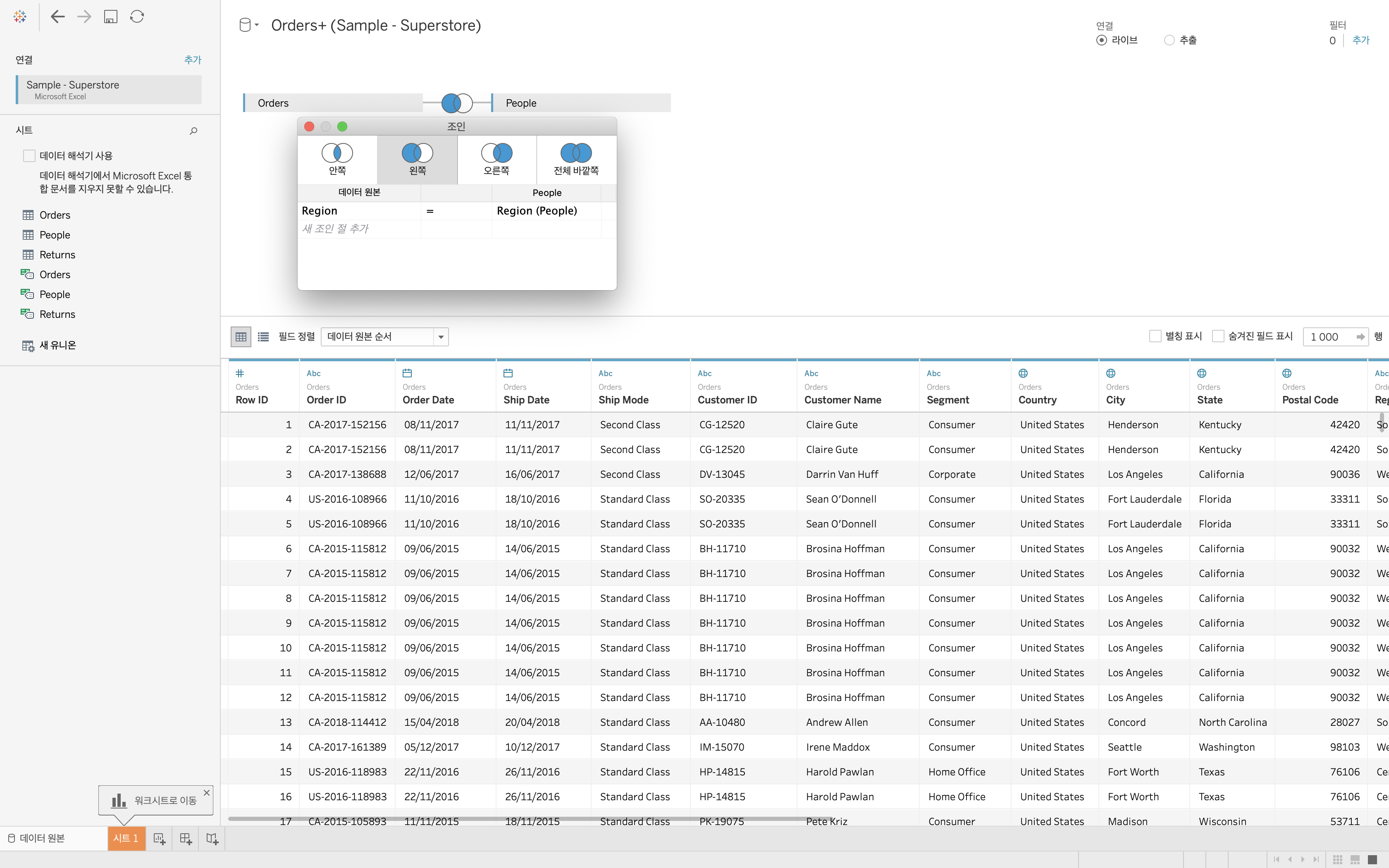Click the Country globe type icon
Screen dimensions: 1389x868
click(1024, 373)
